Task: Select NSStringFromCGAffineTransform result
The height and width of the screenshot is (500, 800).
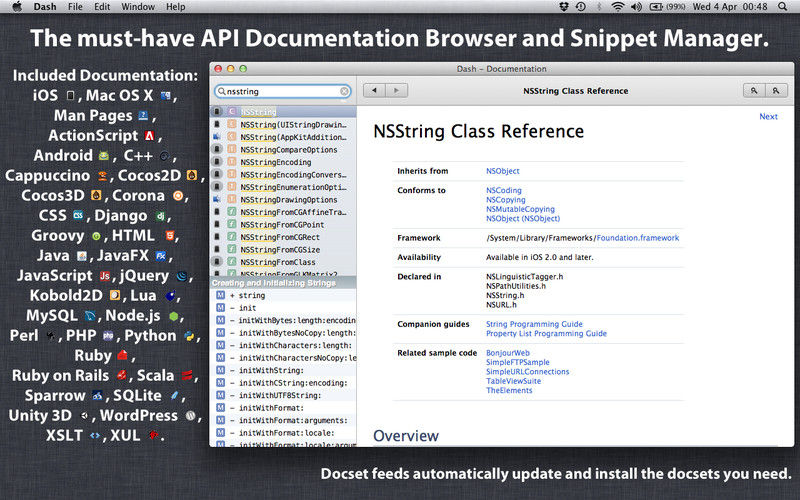Action: pyautogui.click(x=283, y=212)
